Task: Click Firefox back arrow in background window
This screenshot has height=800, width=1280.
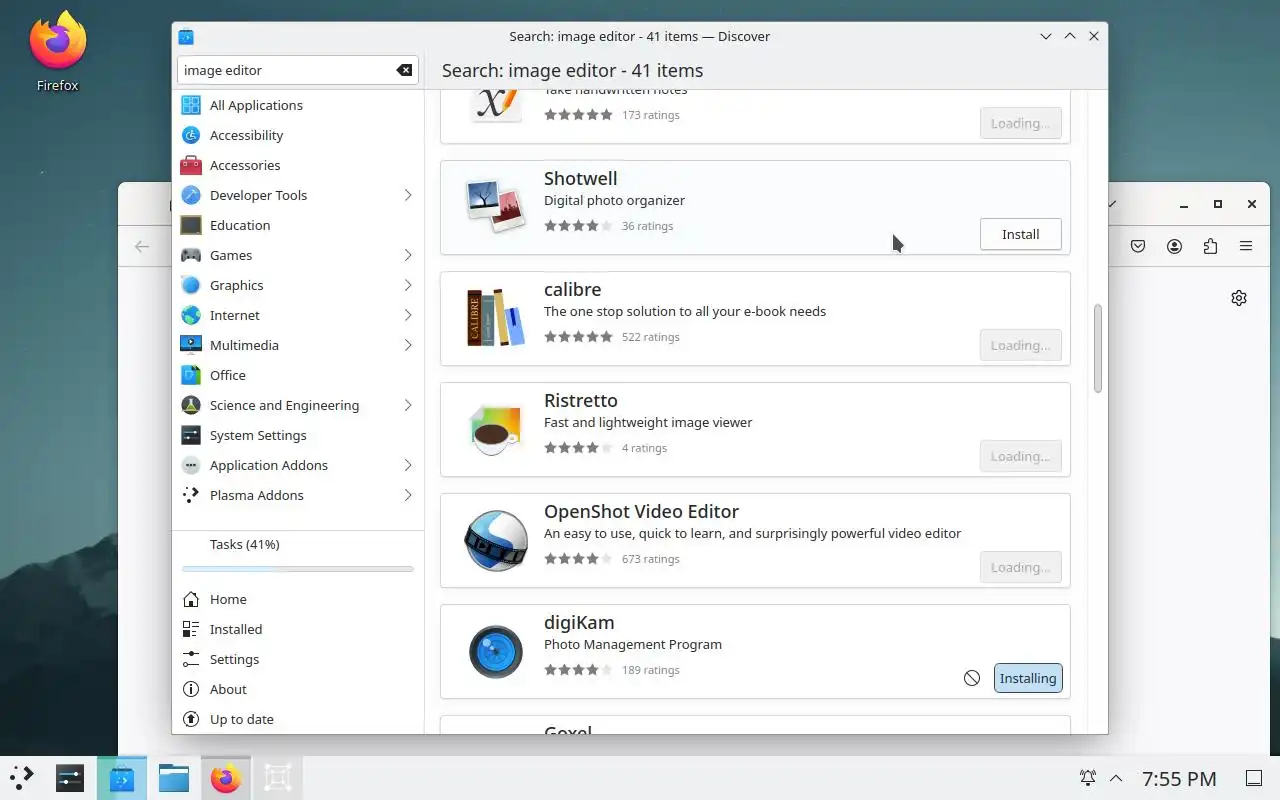Action: 142,246
